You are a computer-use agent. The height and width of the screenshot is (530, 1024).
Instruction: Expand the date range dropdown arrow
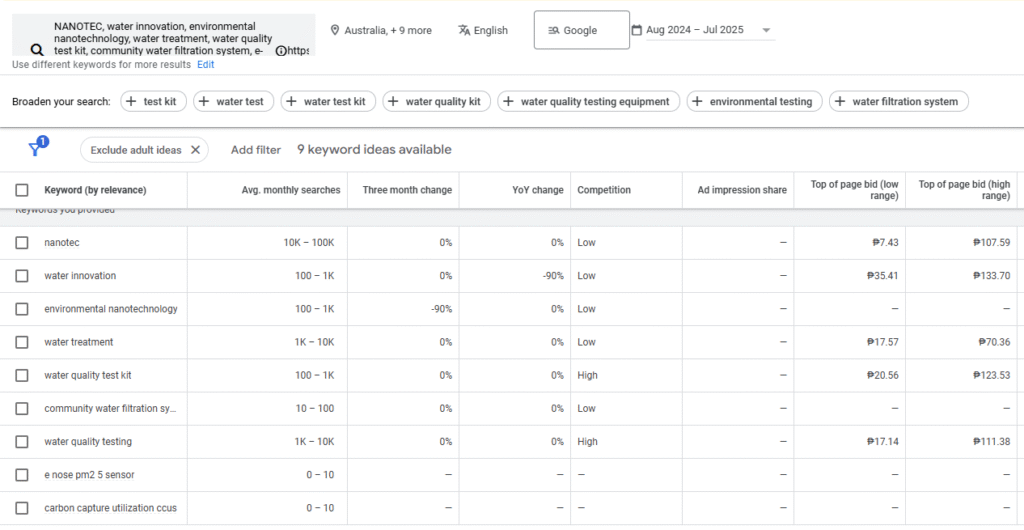click(767, 30)
